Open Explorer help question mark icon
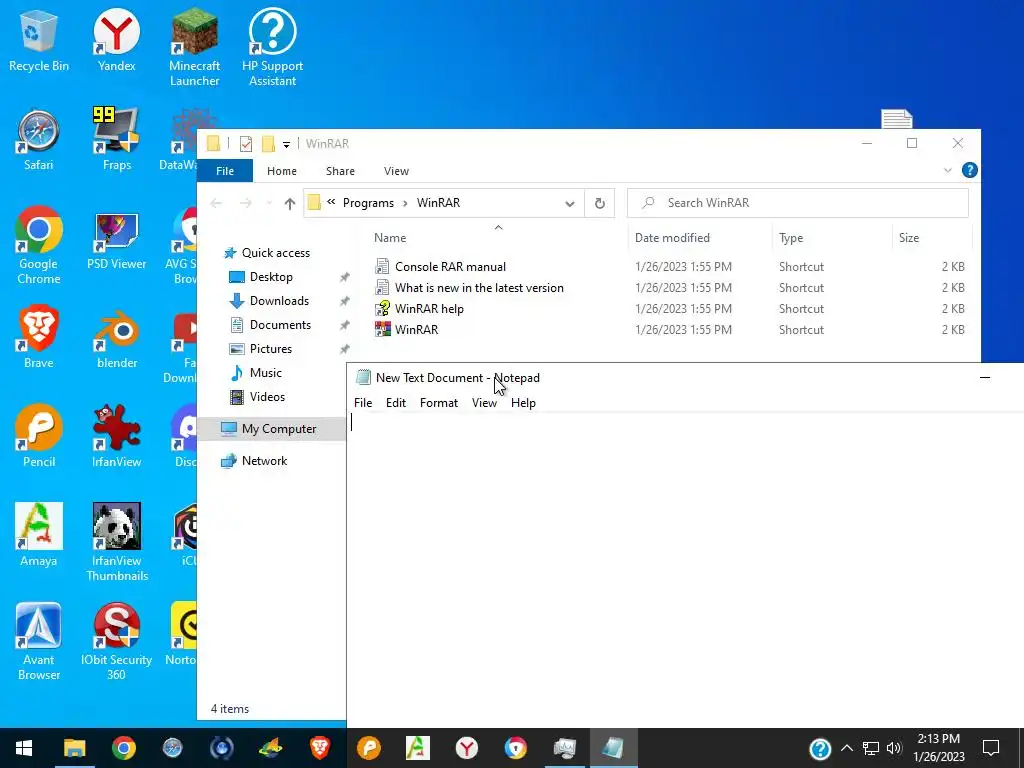This screenshot has height=768, width=1024. [969, 170]
